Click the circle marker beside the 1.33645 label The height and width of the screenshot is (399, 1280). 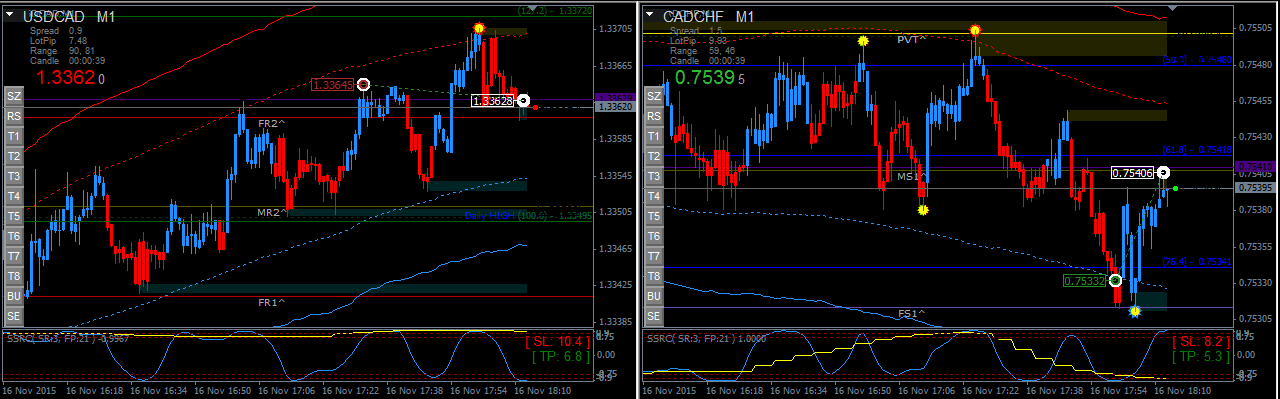tap(363, 85)
